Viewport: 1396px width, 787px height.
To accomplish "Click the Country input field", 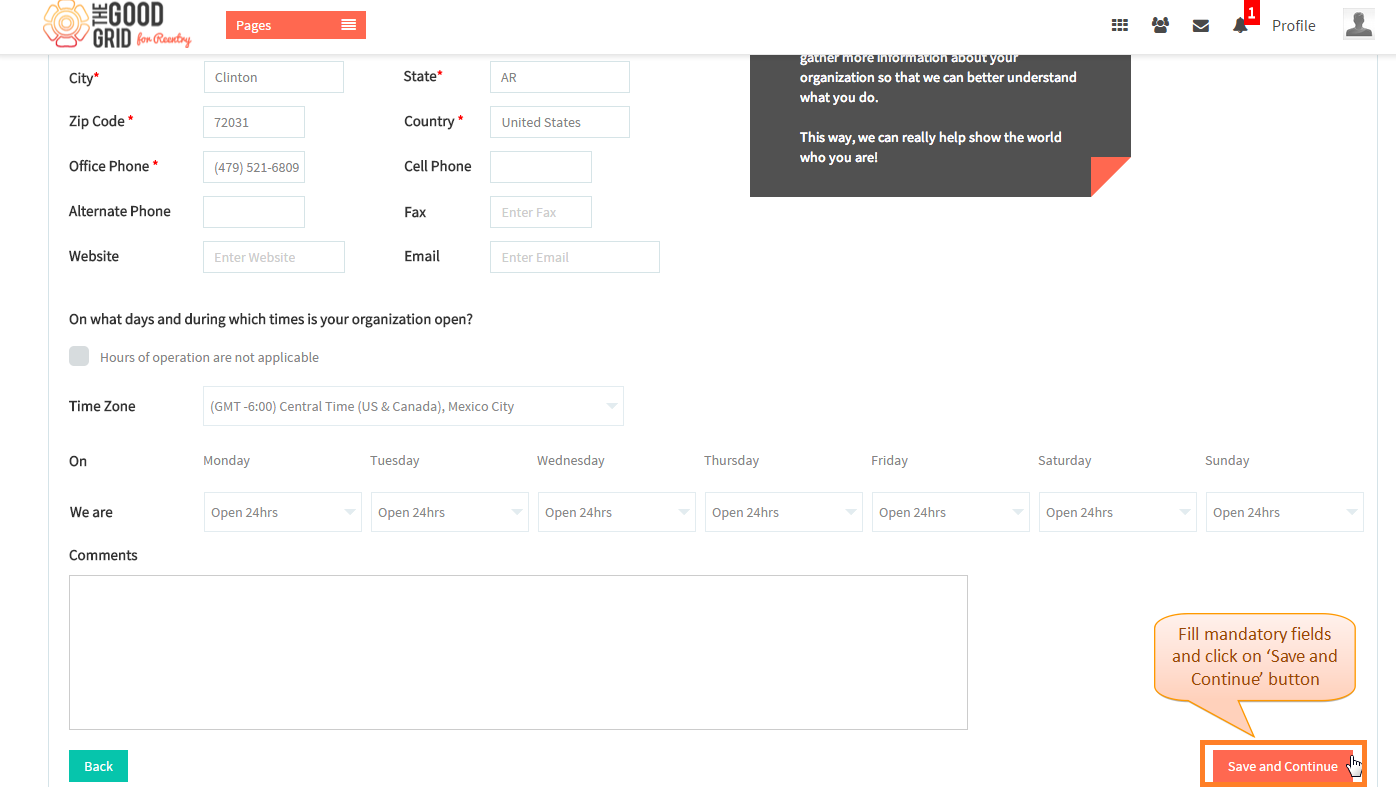I will coord(560,122).
